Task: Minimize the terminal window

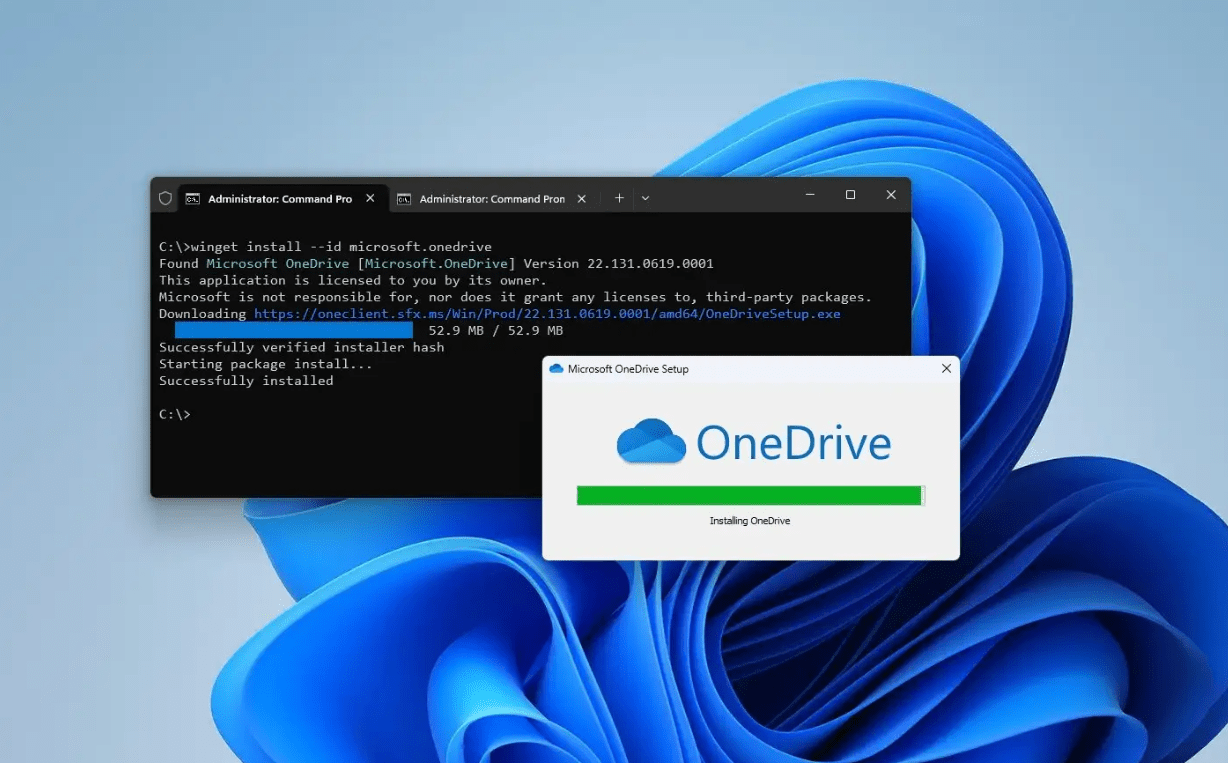Action: (x=809, y=195)
